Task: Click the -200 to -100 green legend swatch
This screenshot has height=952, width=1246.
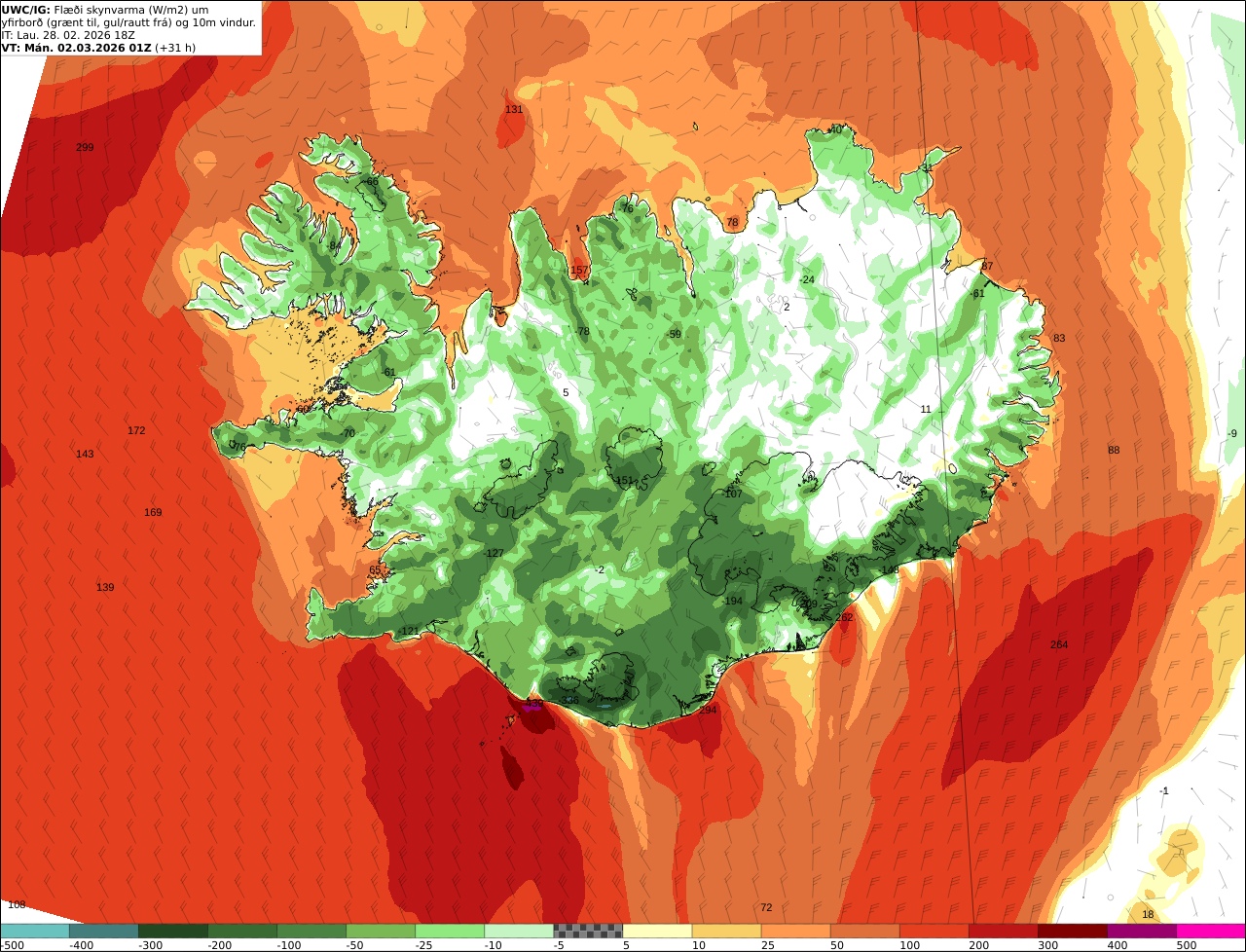Action: (242, 931)
